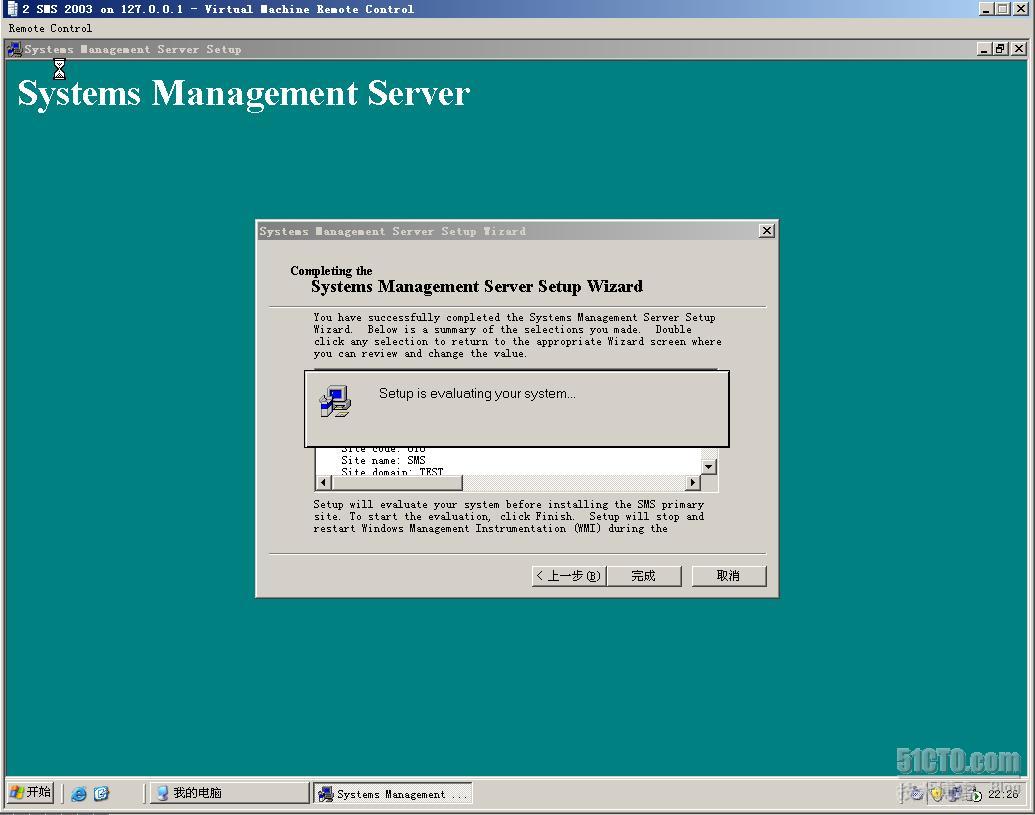Click the summary list scroll down arrow
1035x815 pixels.
pyautogui.click(x=708, y=467)
